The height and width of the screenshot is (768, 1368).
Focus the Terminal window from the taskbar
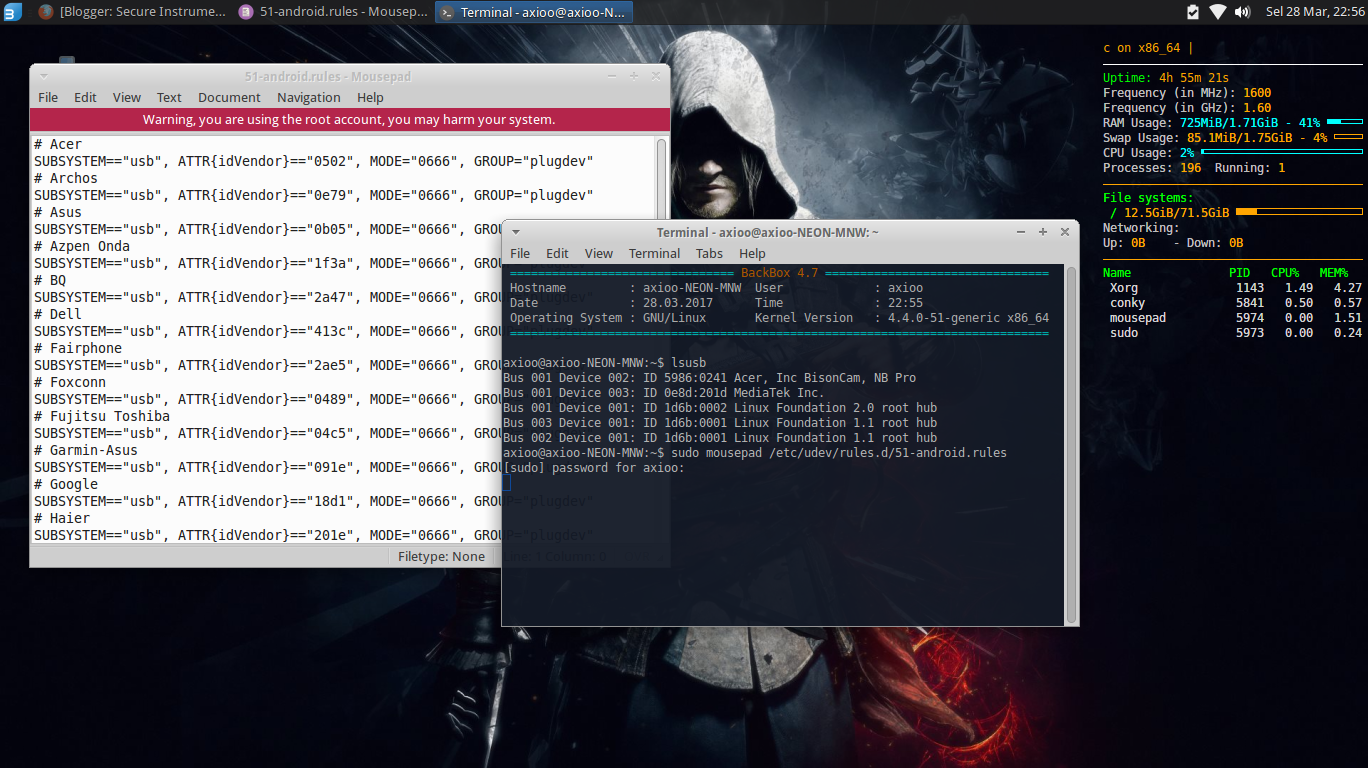(x=533, y=12)
